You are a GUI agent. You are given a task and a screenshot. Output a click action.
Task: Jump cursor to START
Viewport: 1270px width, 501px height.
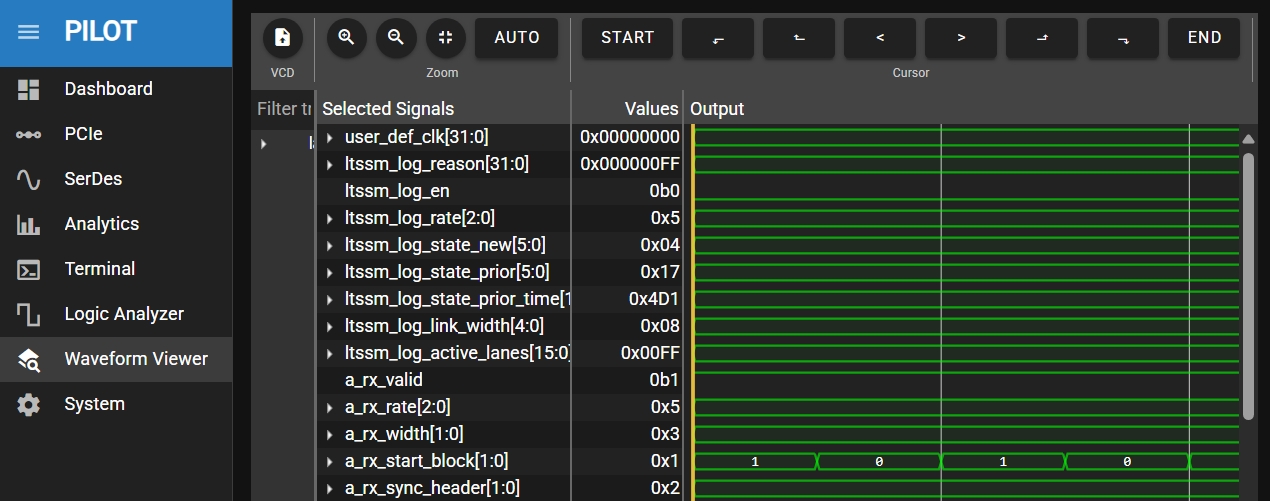[627, 38]
